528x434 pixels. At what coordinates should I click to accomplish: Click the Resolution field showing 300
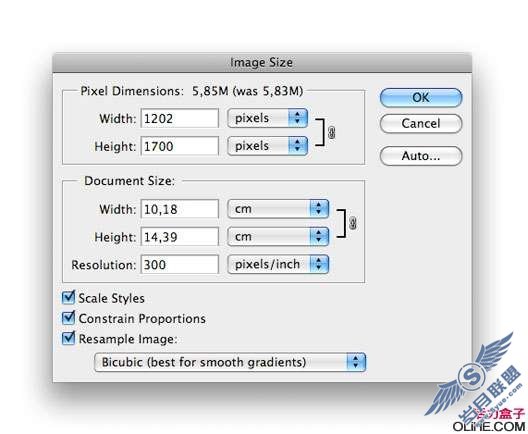tap(179, 264)
